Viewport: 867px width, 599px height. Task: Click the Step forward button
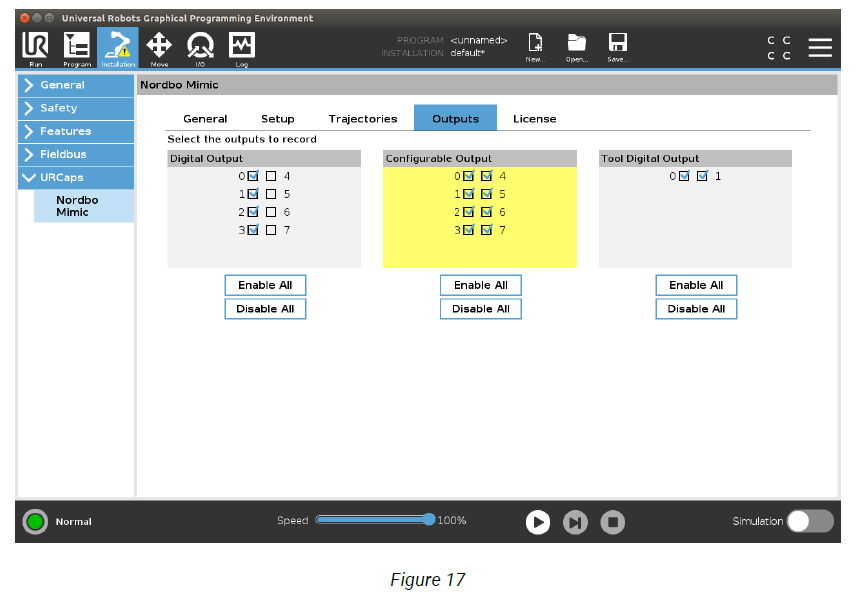[x=575, y=522]
